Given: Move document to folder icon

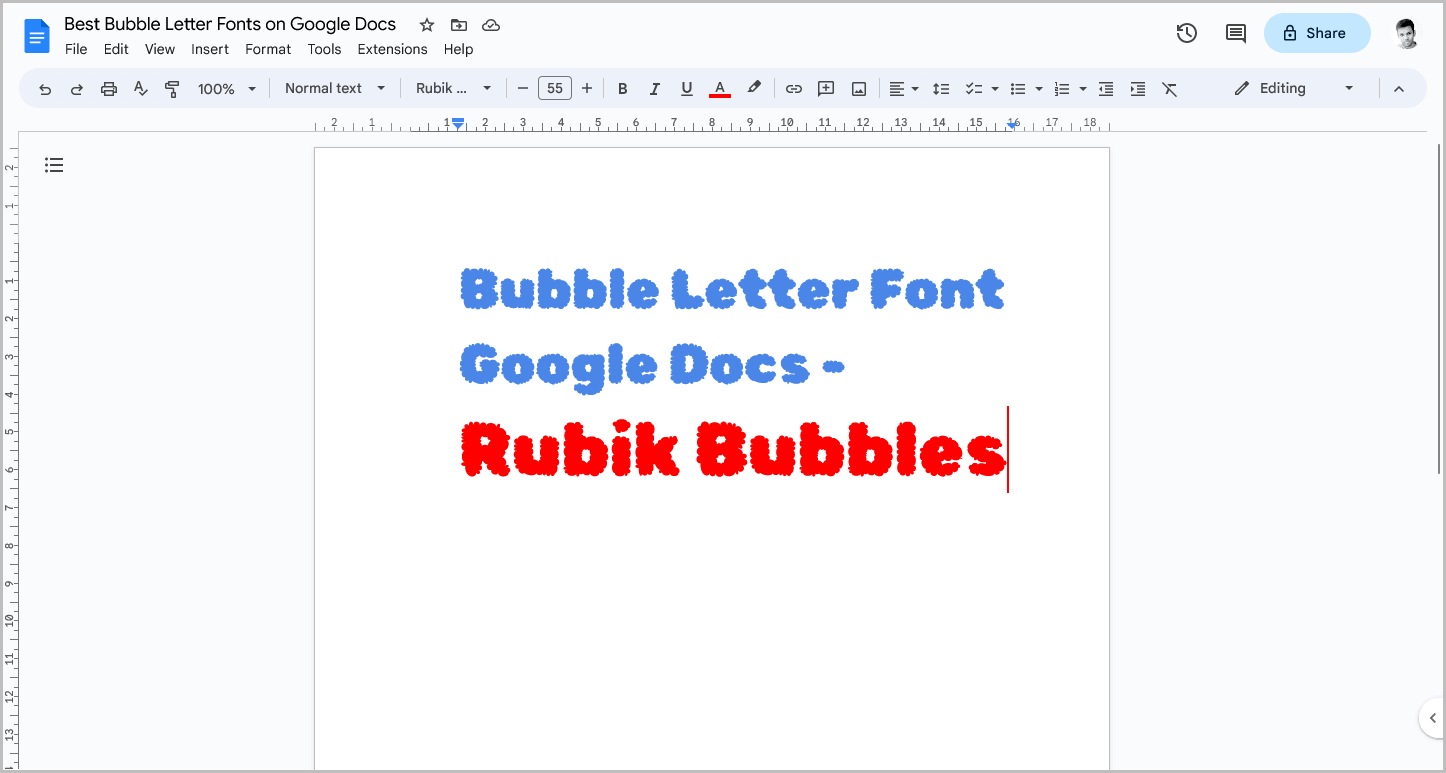Looking at the screenshot, I should tap(459, 25).
